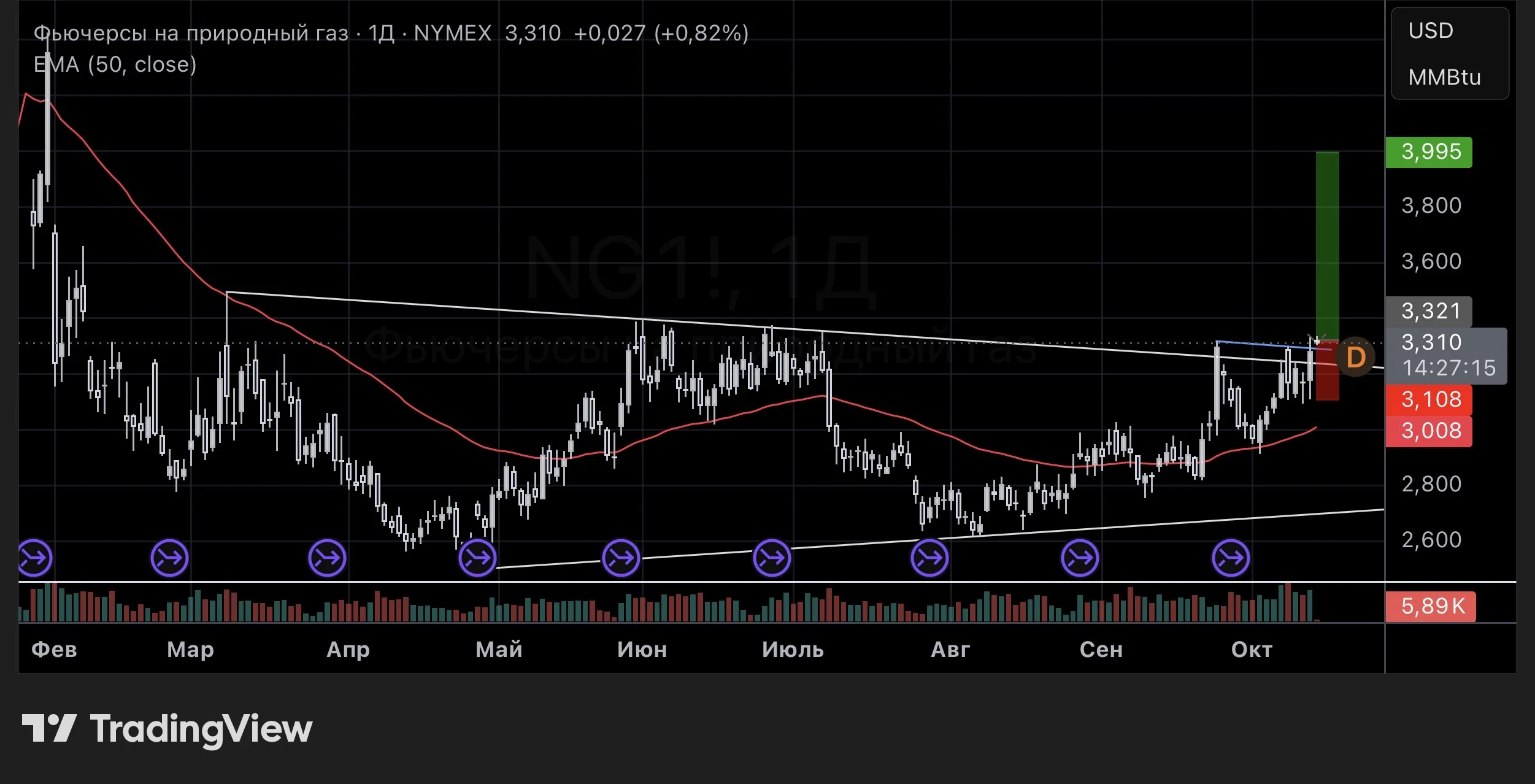Click the contract rollover marker near Май
Screen dimensions: 1535x784
tap(477, 558)
